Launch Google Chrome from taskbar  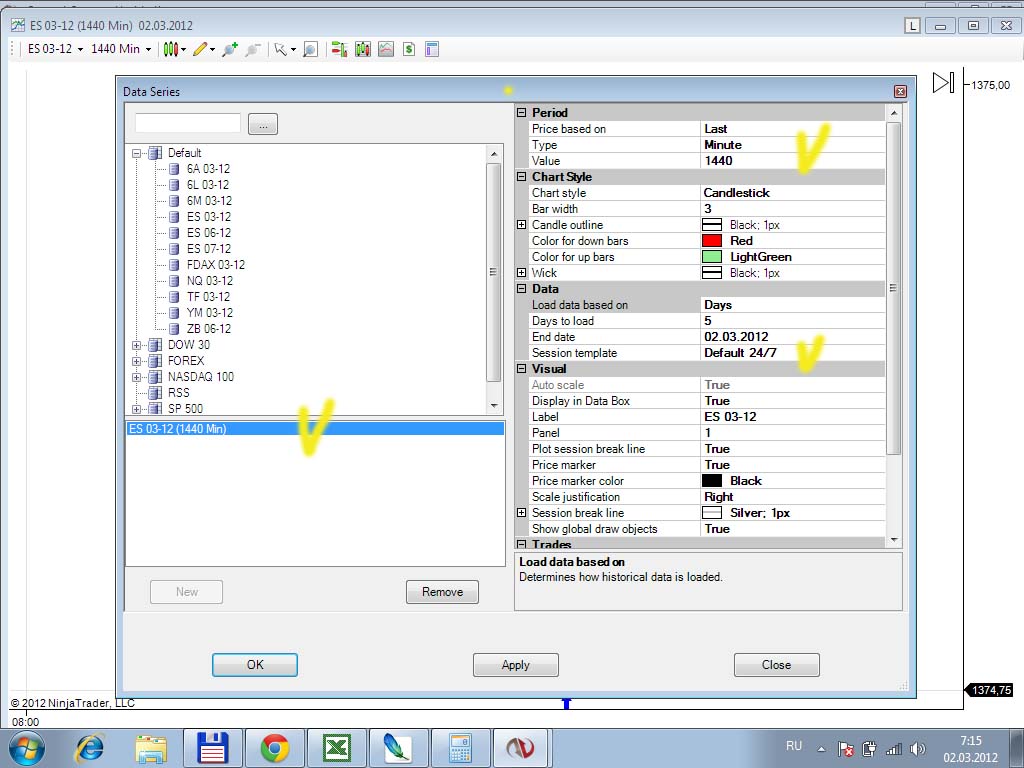[x=274, y=748]
